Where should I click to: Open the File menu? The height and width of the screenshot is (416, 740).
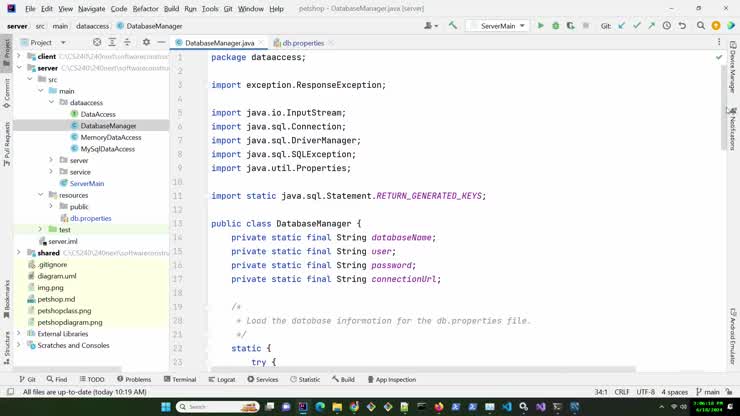[30, 8]
